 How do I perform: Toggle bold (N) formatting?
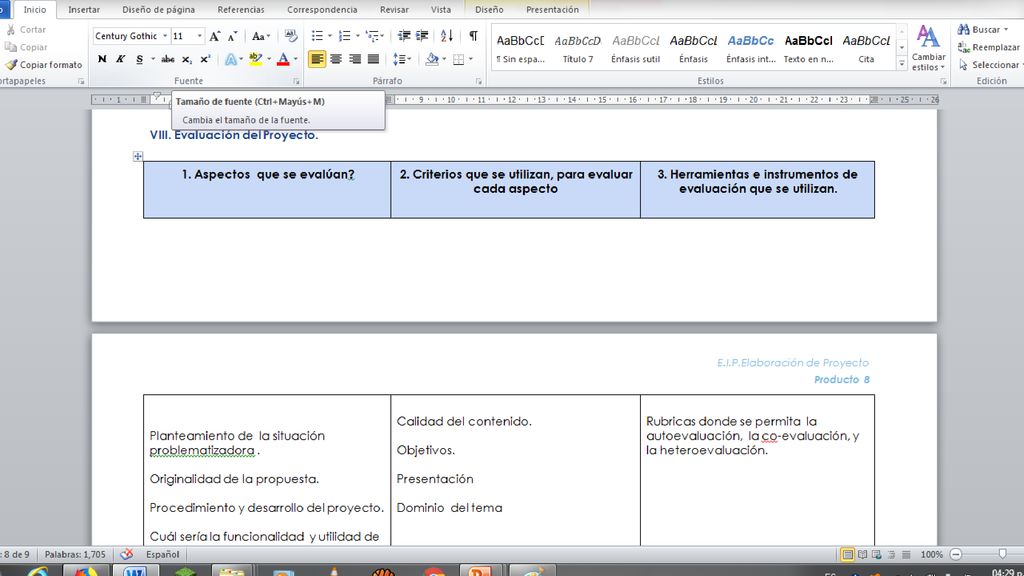coord(102,59)
